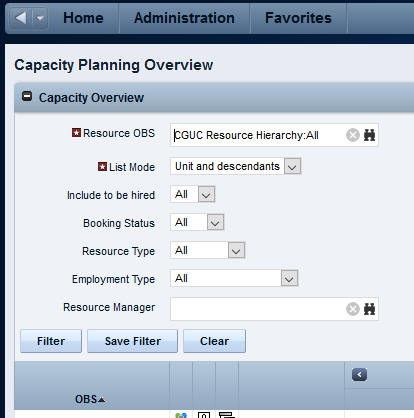Click the Save Filter button

coord(133,341)
